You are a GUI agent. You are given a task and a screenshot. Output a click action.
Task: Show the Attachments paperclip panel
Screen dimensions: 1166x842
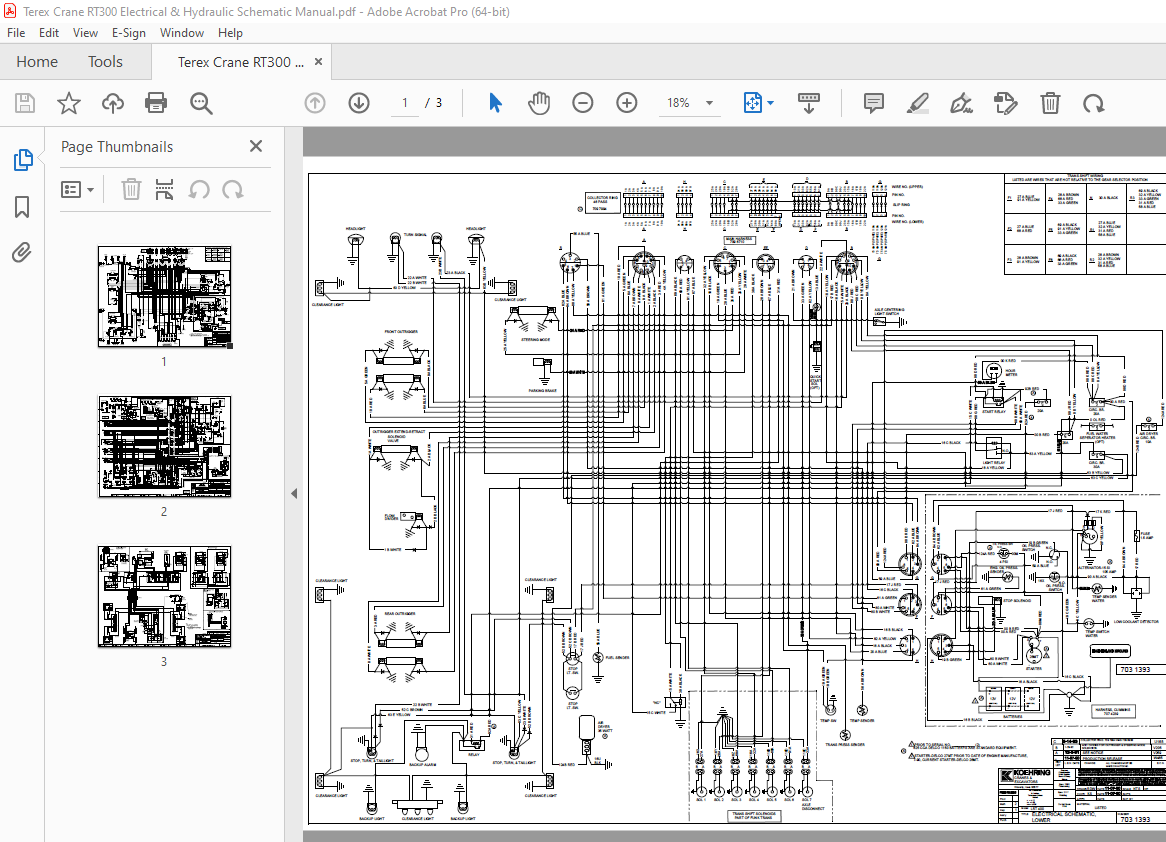[22, 253]
